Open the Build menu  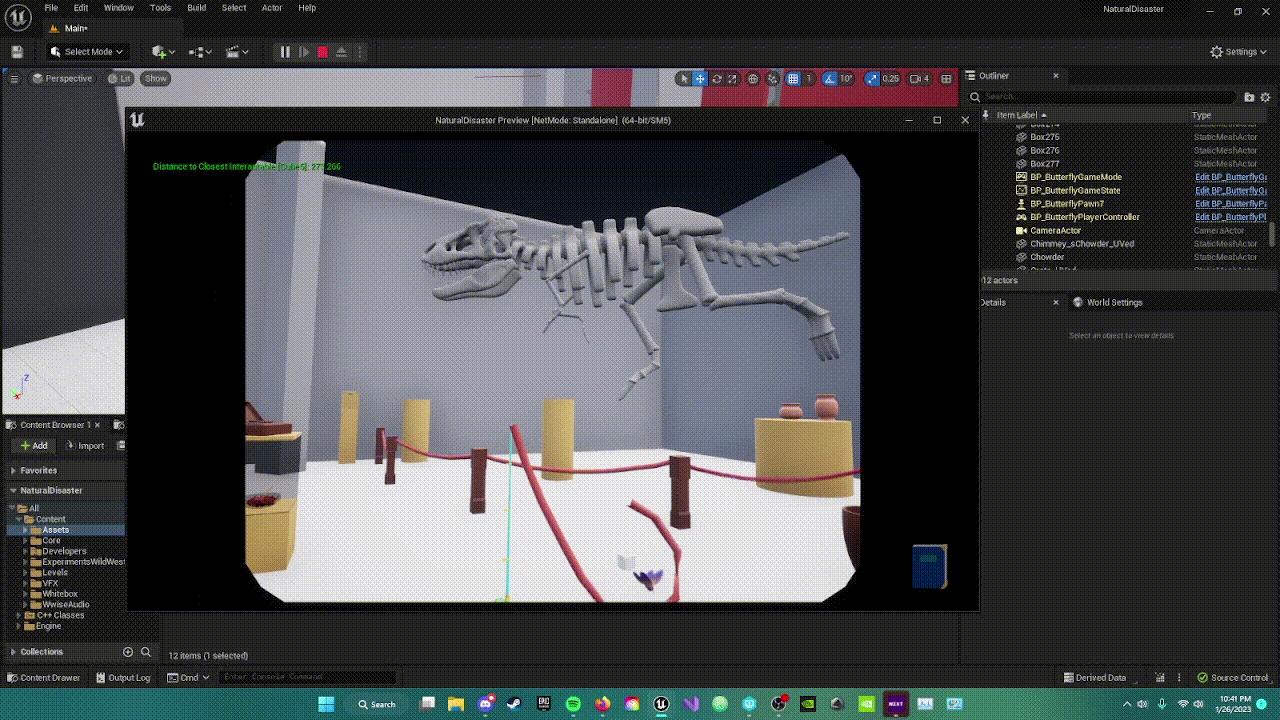(197, 7)
